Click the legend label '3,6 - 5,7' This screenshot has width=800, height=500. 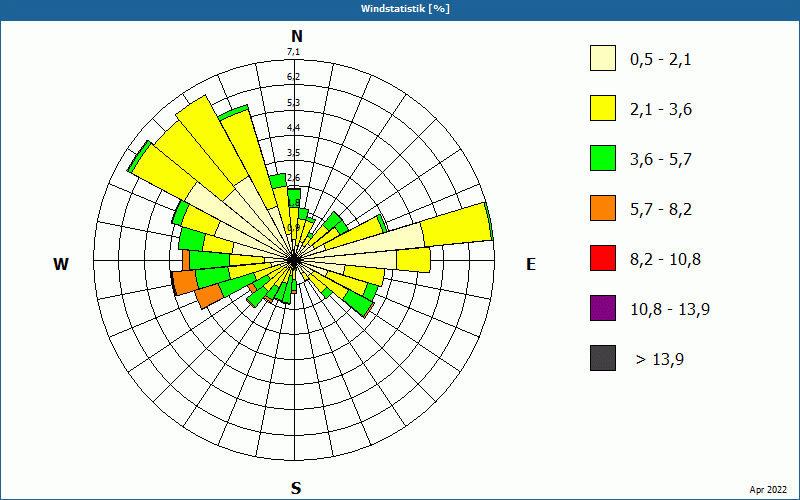click(661, 160)
